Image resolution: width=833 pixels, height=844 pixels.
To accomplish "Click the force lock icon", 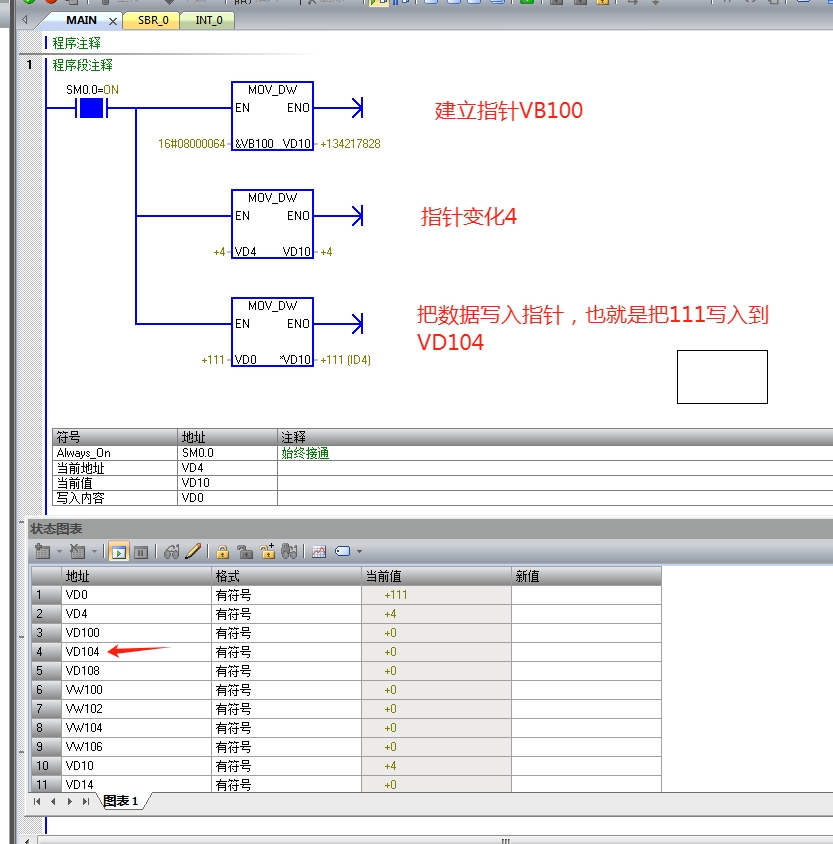I will coord(223,551).
